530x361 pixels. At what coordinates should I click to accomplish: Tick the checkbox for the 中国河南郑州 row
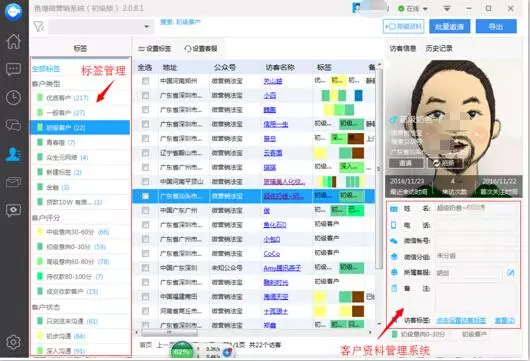point(145,81)
